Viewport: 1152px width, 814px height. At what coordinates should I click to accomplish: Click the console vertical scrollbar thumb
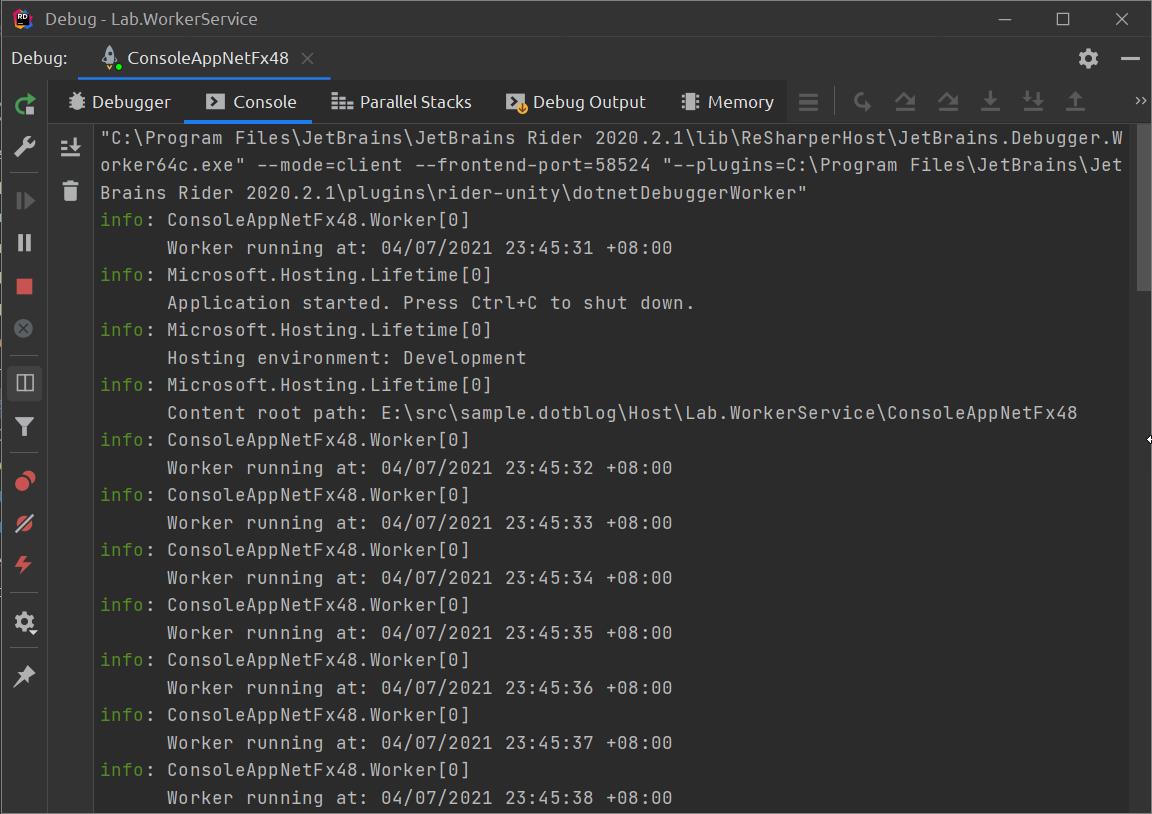[x=1143, y=208]
